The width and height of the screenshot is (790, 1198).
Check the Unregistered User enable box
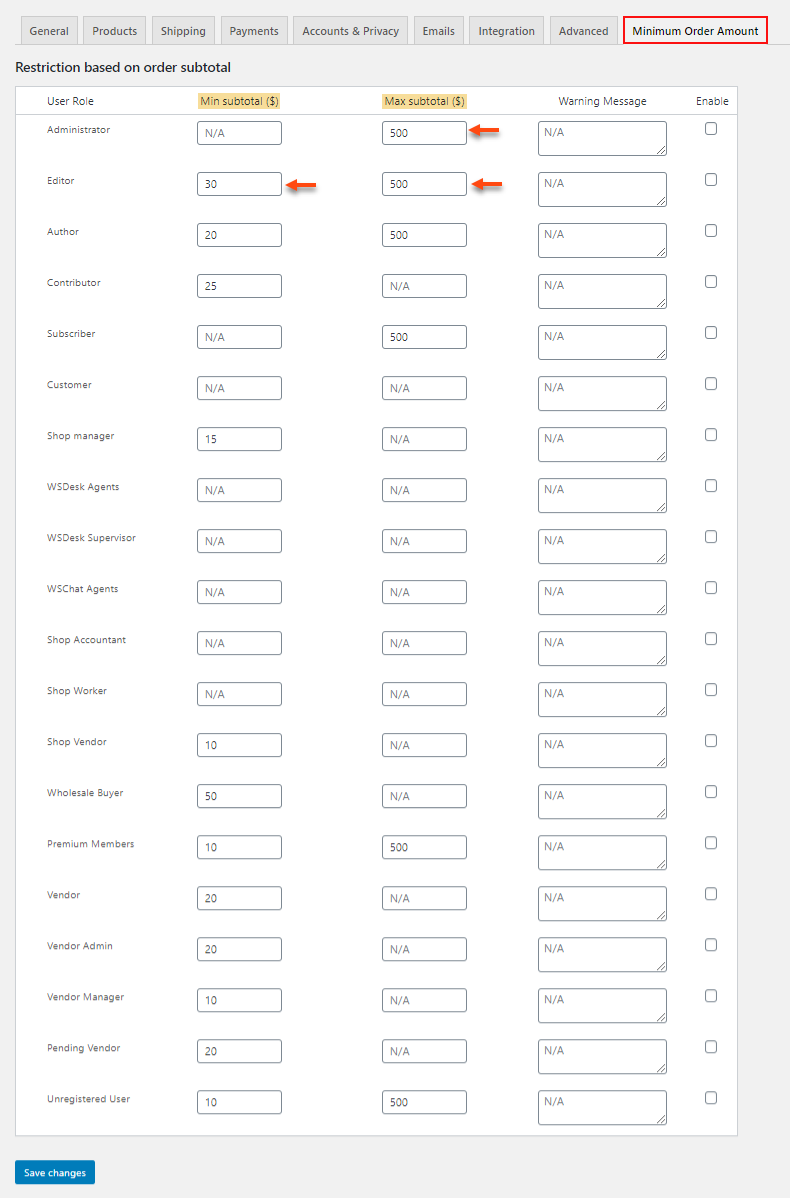click(711, 1098)
